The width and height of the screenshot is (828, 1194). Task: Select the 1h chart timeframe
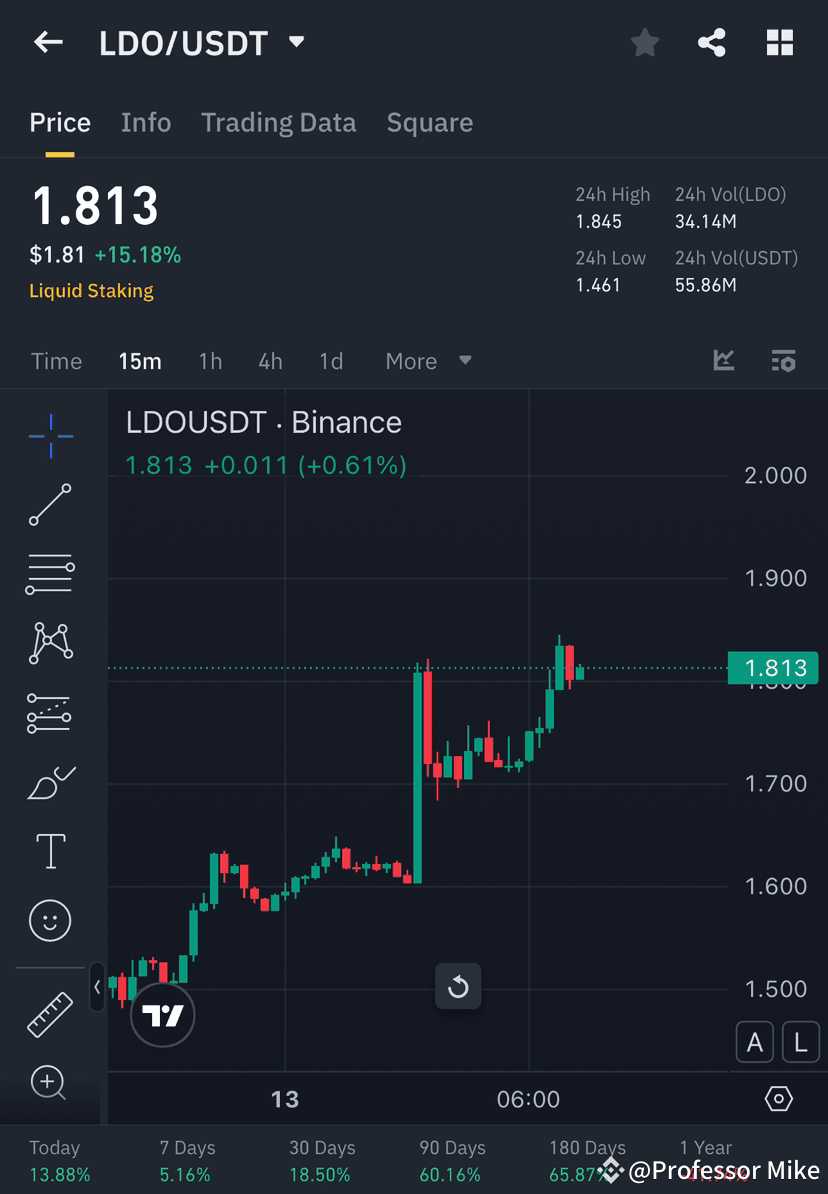(210, 361)
